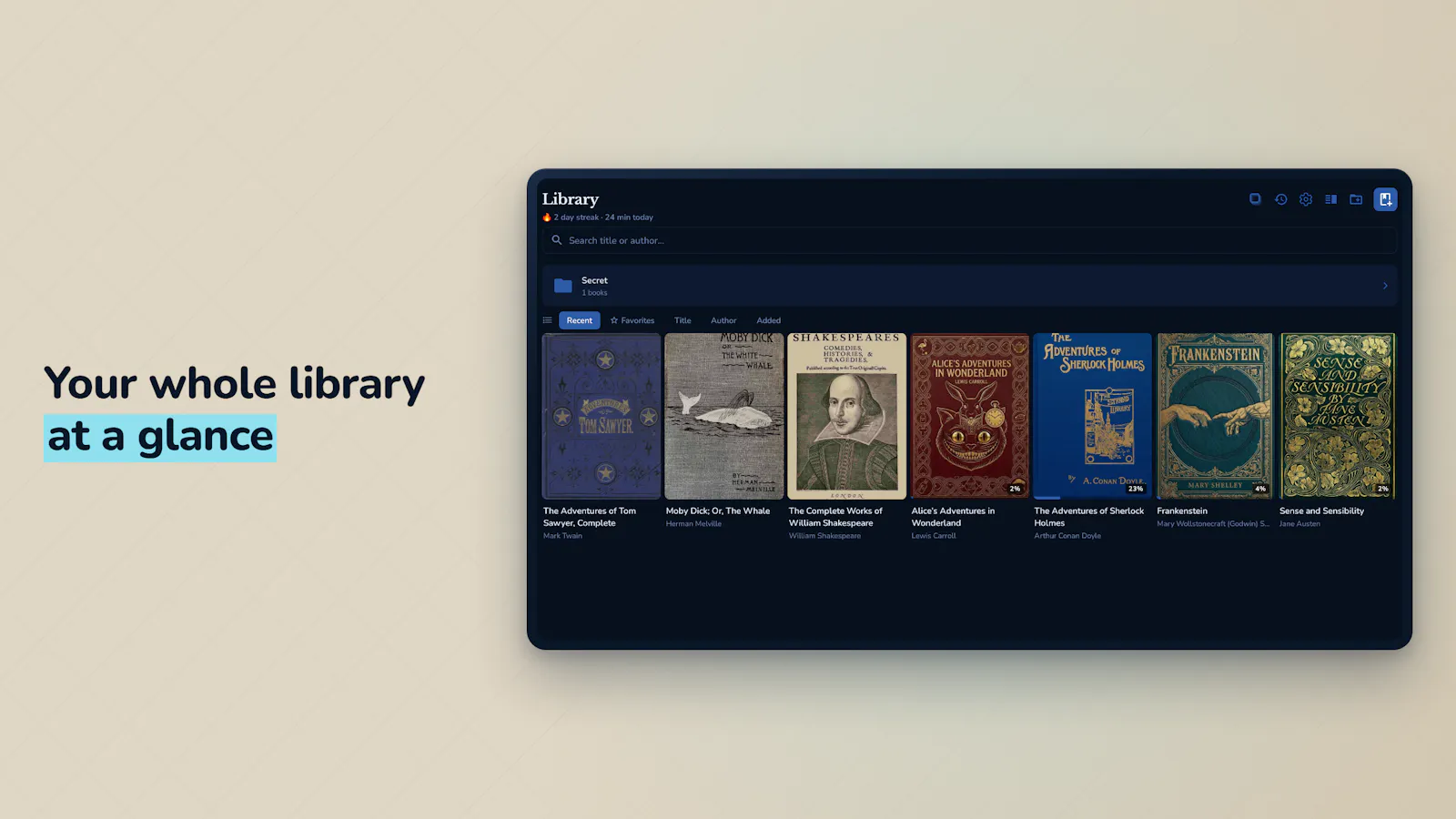Click the 2% badge on Sense and Sensibility cover

click(1383, 489)
